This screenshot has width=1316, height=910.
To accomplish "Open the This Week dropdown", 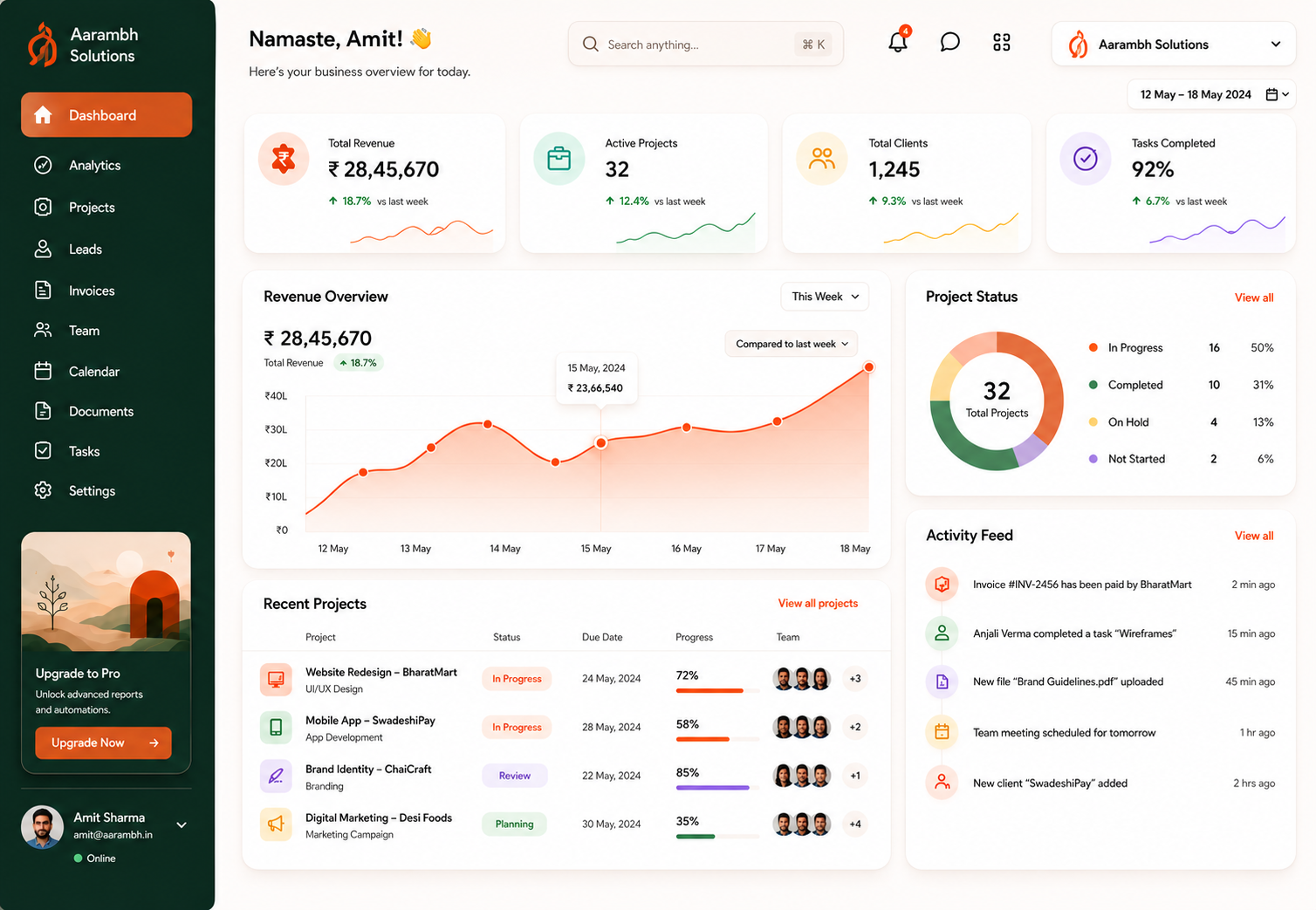I will point(825,297).
